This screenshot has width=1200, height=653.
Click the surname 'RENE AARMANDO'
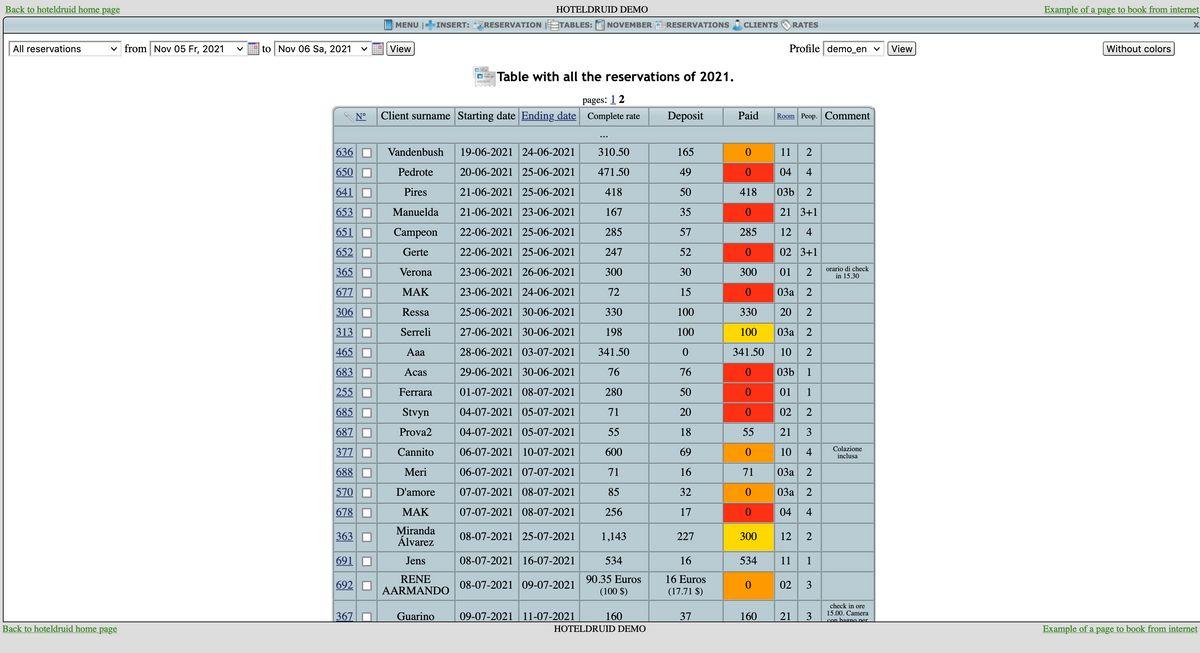point(415,585)
